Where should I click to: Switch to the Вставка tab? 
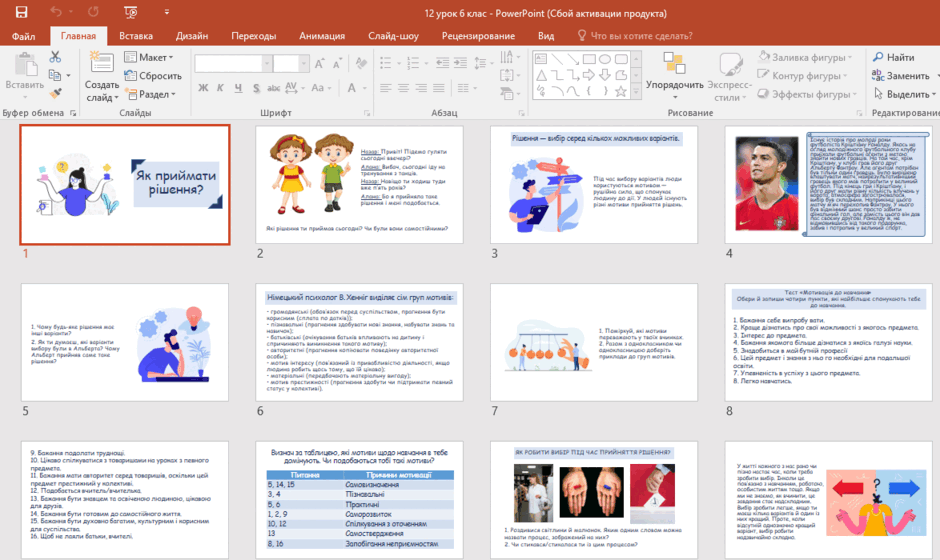point(135,36)
